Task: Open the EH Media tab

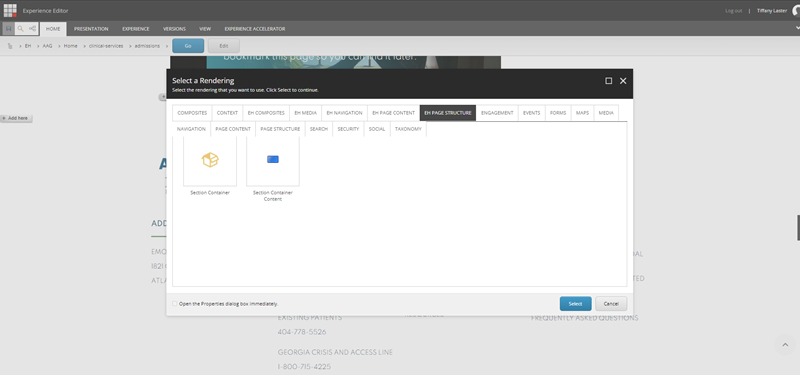Action: (x=306, y=113)
